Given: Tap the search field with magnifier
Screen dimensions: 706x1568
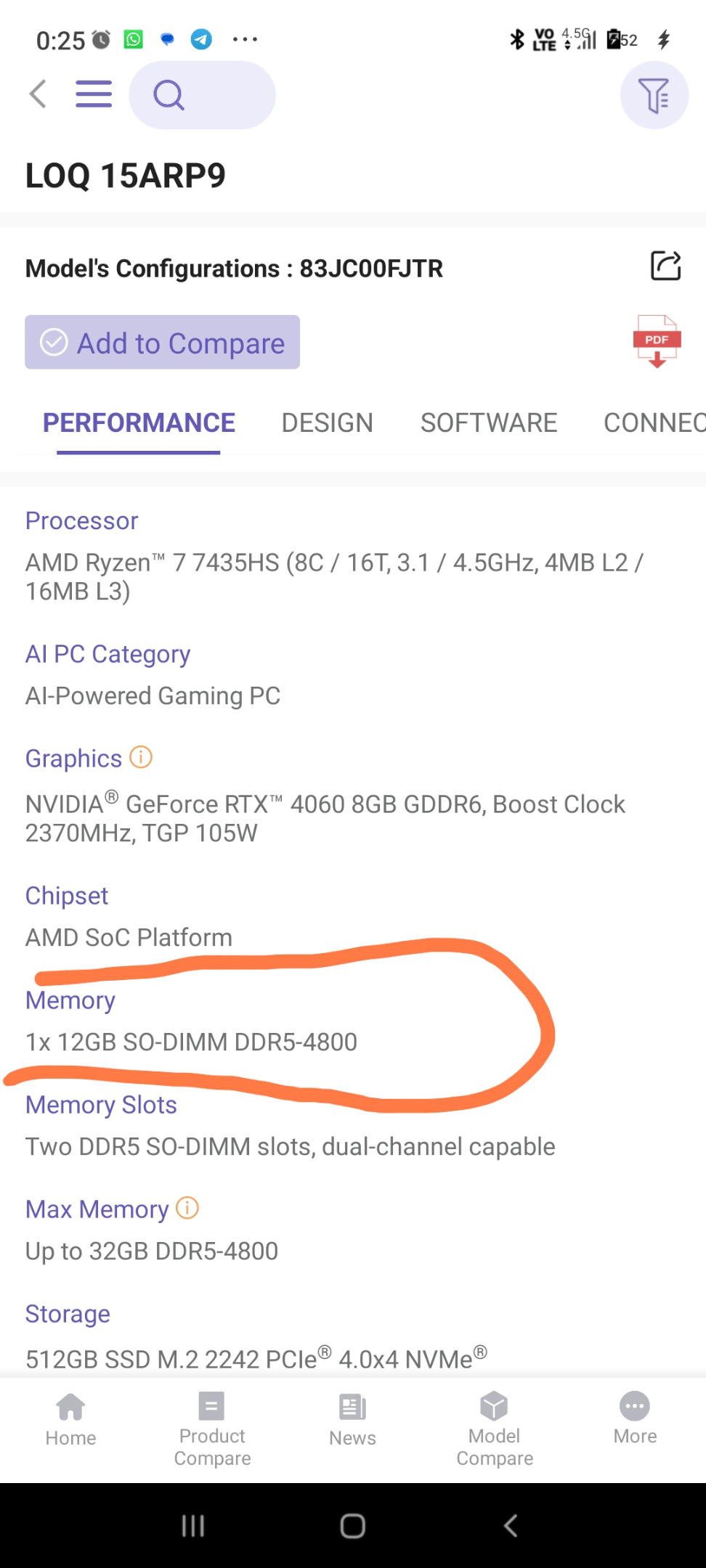Looking at the screenshot, I should click(x=202, y=95).
